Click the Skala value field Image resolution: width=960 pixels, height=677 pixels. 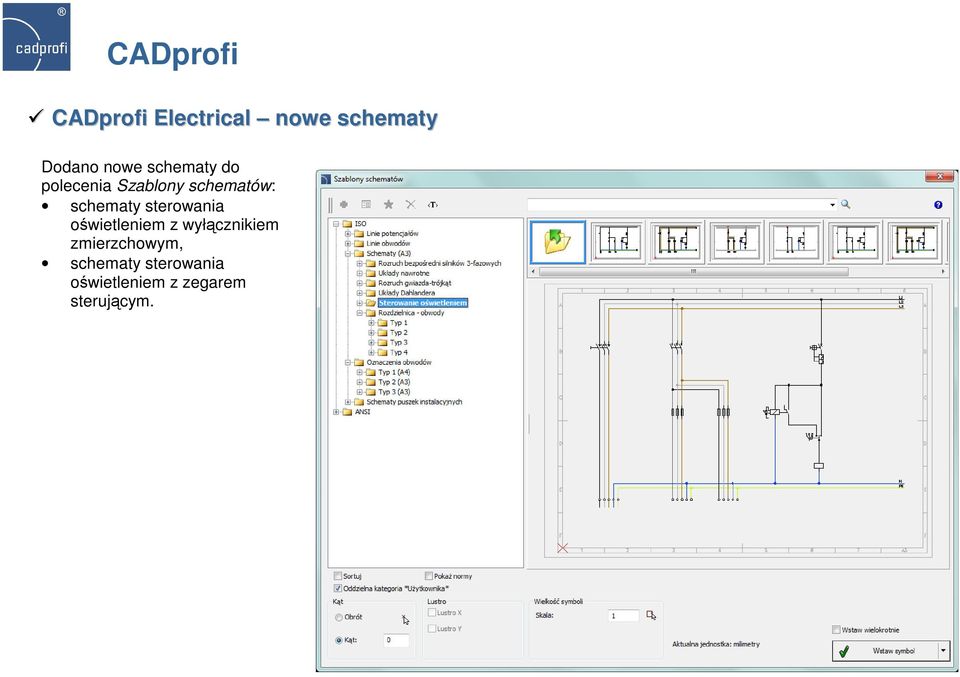[x=623, y=616]
